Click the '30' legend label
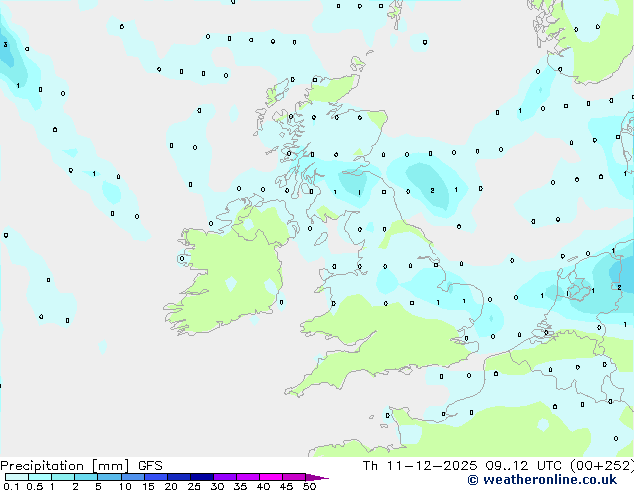The height and width of the screenshot is (490, 634). coord(217,486)
